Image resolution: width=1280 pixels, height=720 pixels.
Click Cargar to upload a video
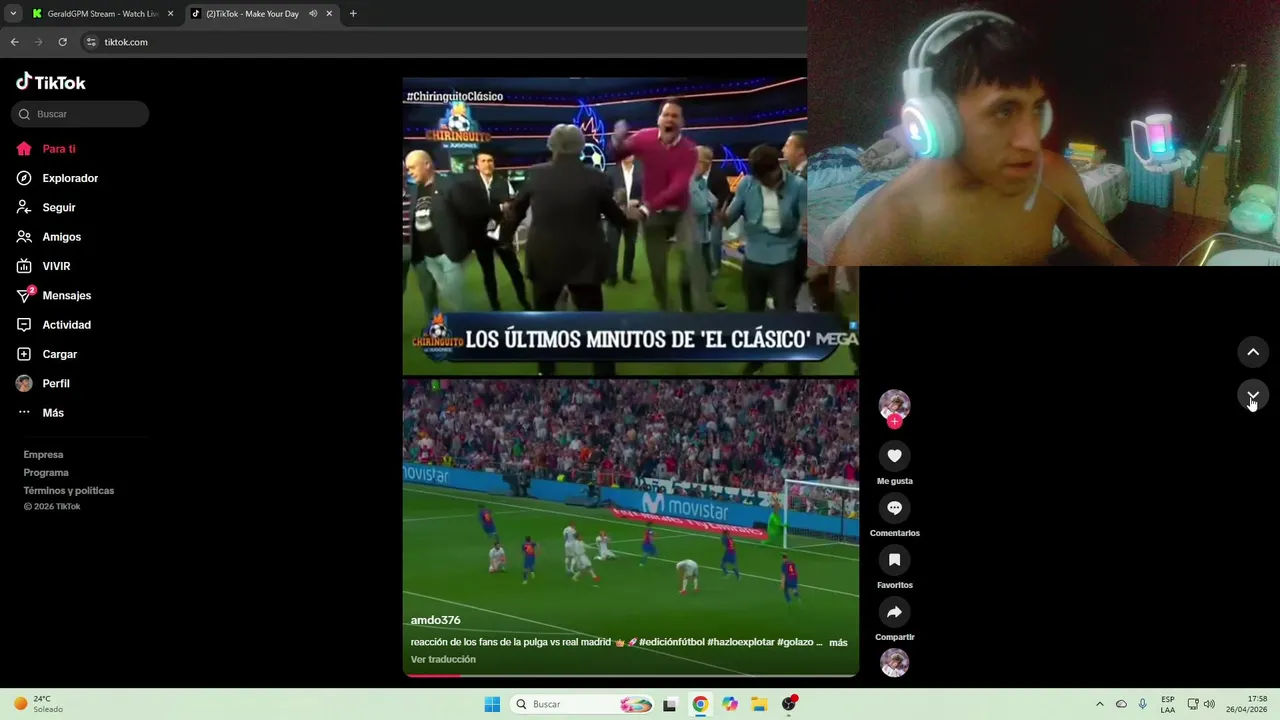(46, 354)
